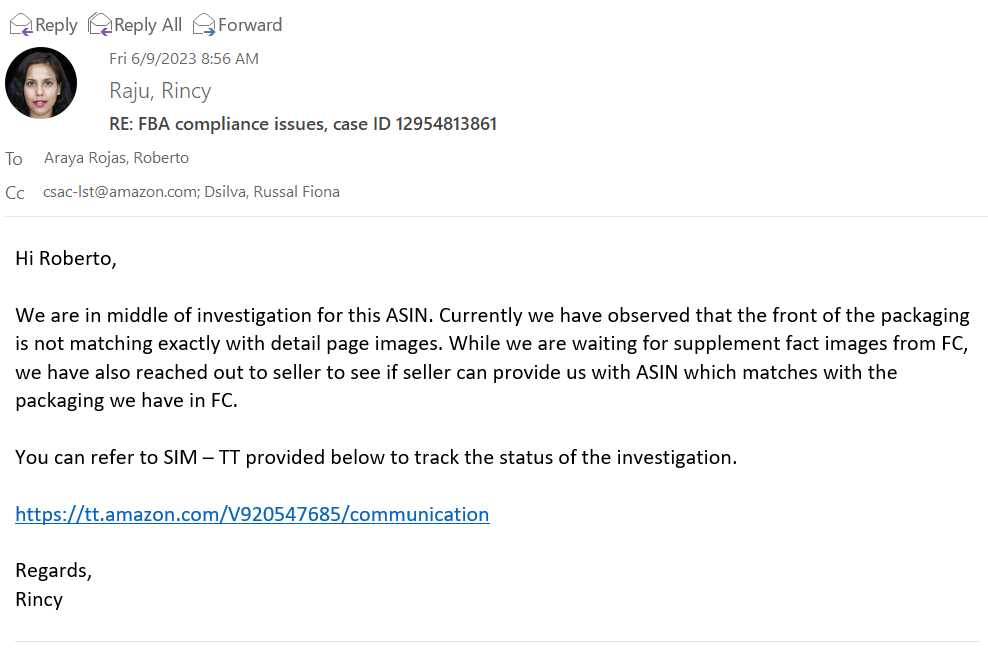The width and height of the screenshot is (988, 654).
Task: Click the Reply envelope icon
Action: (21, 25)
